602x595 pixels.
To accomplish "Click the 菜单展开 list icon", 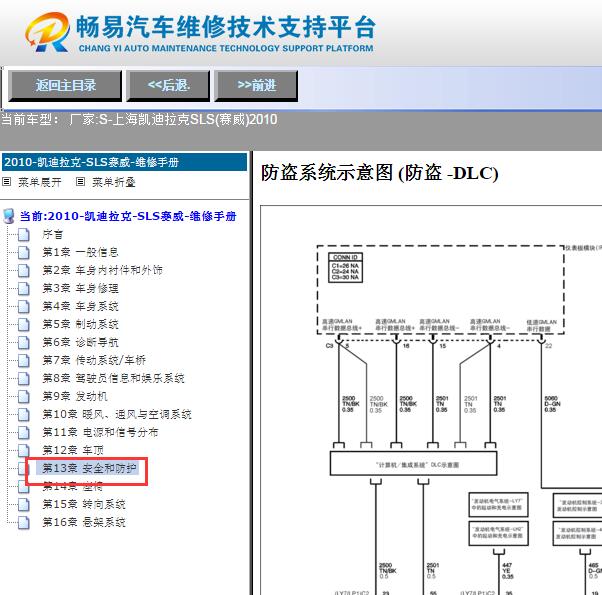I will coord(7,182).
